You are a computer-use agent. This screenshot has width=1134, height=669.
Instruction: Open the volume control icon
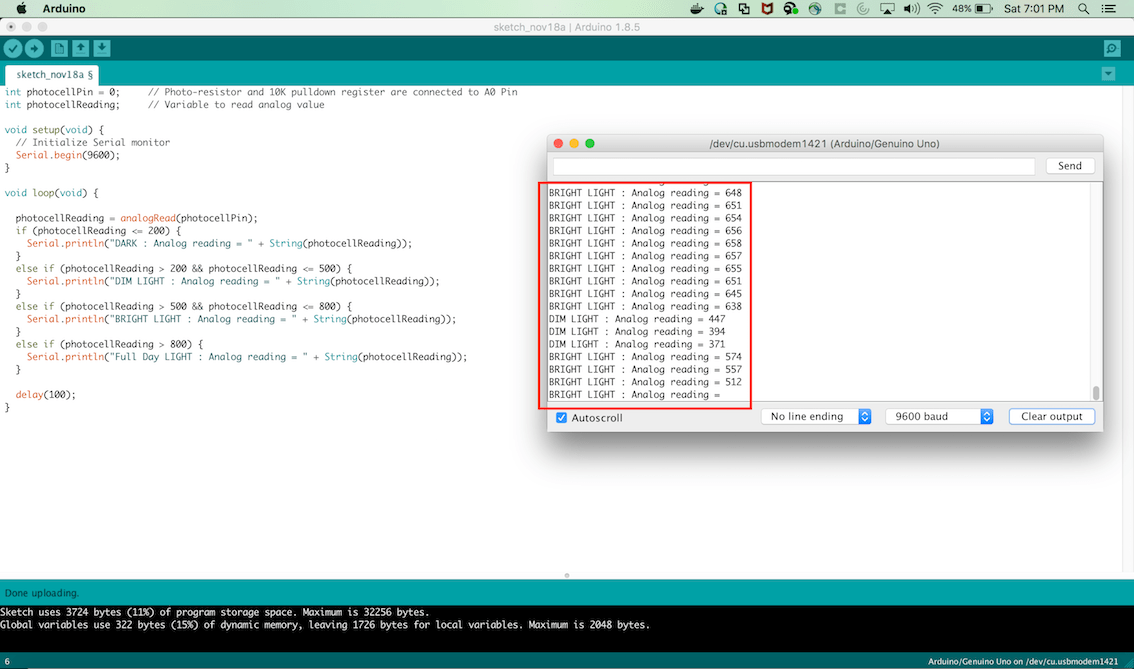click(911, 9)
